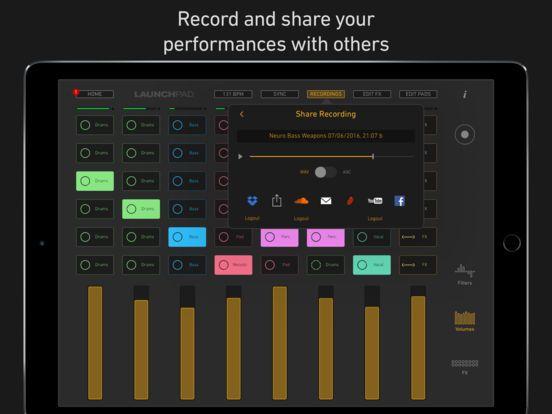Open the Recordings tab
The height and width of the screenshot is (414, 552).
pos(326,94)
